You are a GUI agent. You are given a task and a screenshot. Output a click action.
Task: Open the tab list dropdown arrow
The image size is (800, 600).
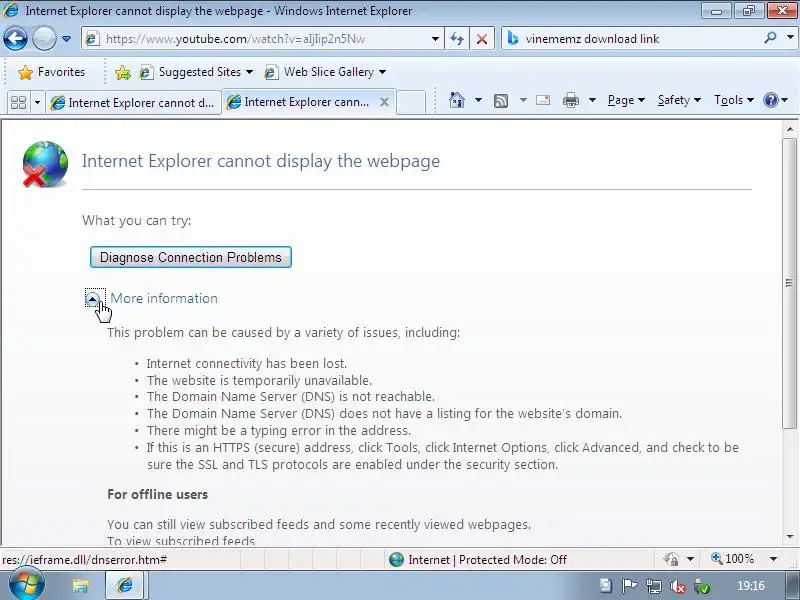[x=37, y=103]
